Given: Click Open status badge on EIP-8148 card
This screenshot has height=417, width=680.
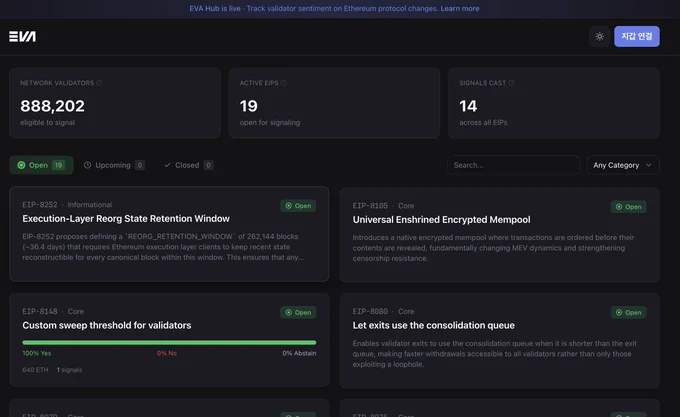Looking at the screenshot, I should pos(298,313).
